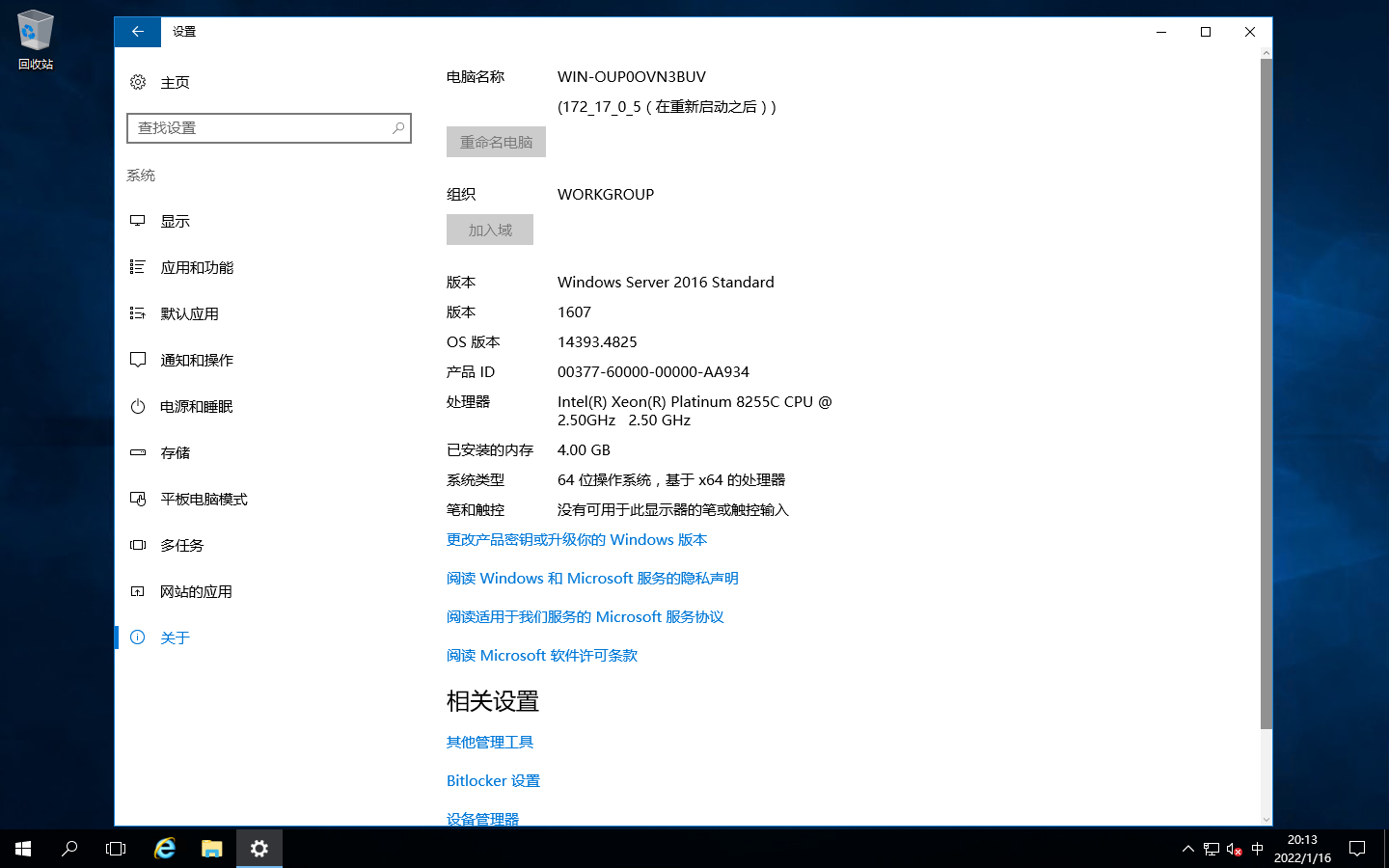Viewport: 1389px width, 868px height.
Task: Select the Notifications and actions icon
Action: (x=138, y=360)
